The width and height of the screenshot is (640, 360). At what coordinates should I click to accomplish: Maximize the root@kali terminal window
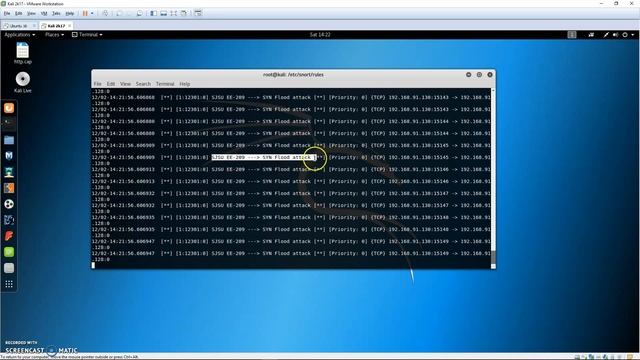click(x=479, y=75)
